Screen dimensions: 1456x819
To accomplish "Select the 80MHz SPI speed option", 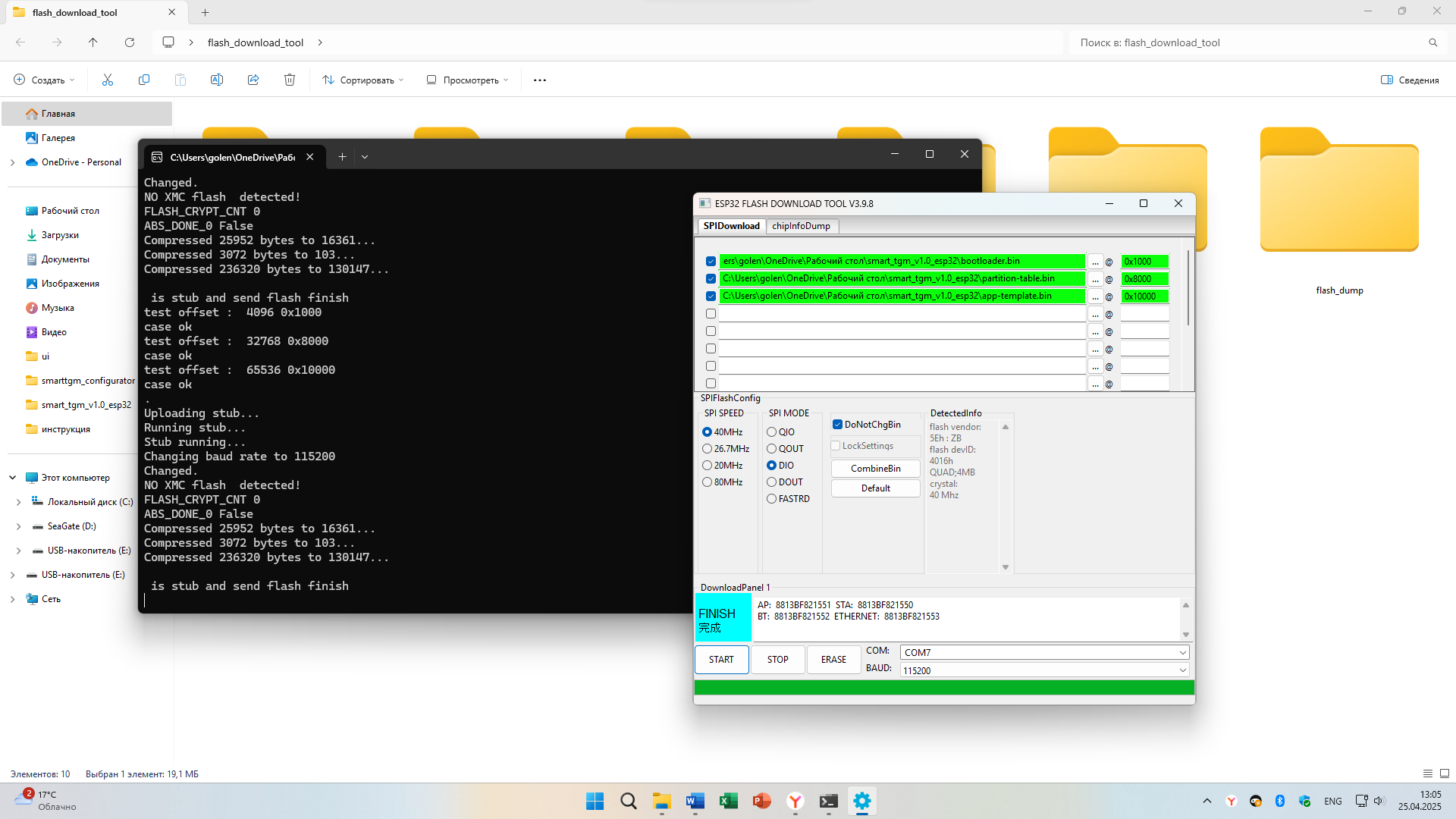I will click(x=708, y=482).
